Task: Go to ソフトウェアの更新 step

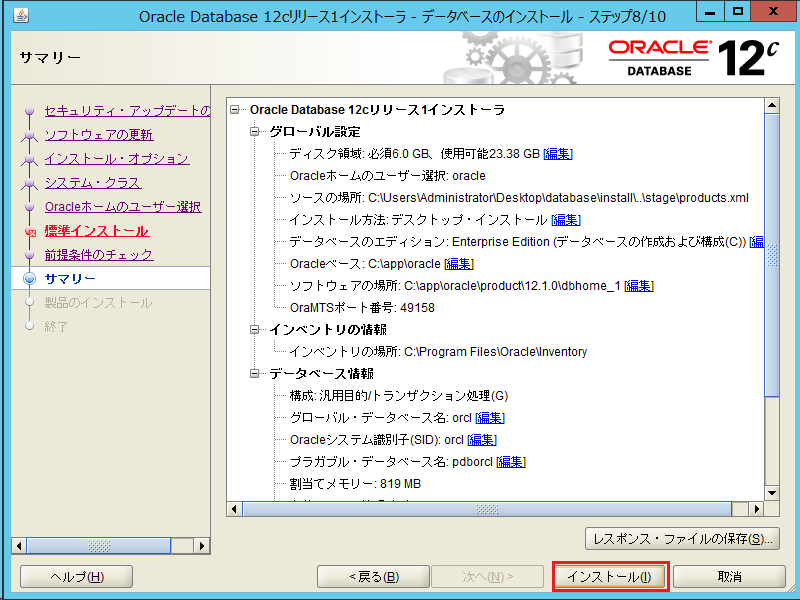Action: pyautogui.click(x=99, y=135)
